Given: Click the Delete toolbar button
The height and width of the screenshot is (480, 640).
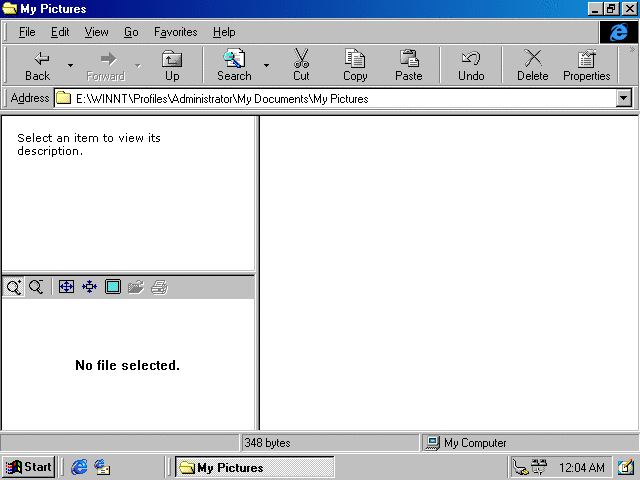Looking at the screenshot, I should 533,65.
